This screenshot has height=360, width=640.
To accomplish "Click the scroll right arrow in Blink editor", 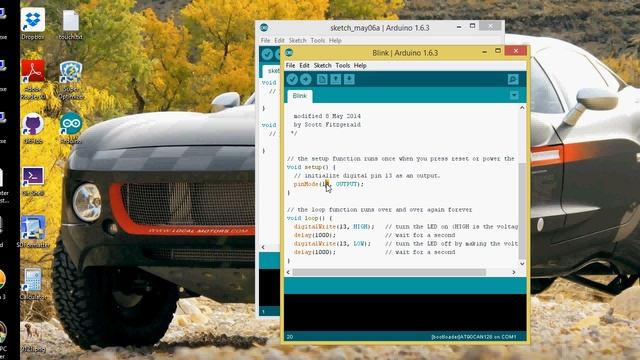I will pos(514,272).
